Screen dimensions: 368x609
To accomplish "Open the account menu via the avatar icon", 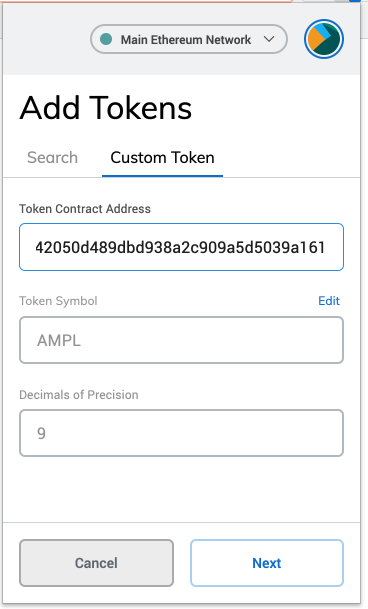I will click(x=324, y=39).
